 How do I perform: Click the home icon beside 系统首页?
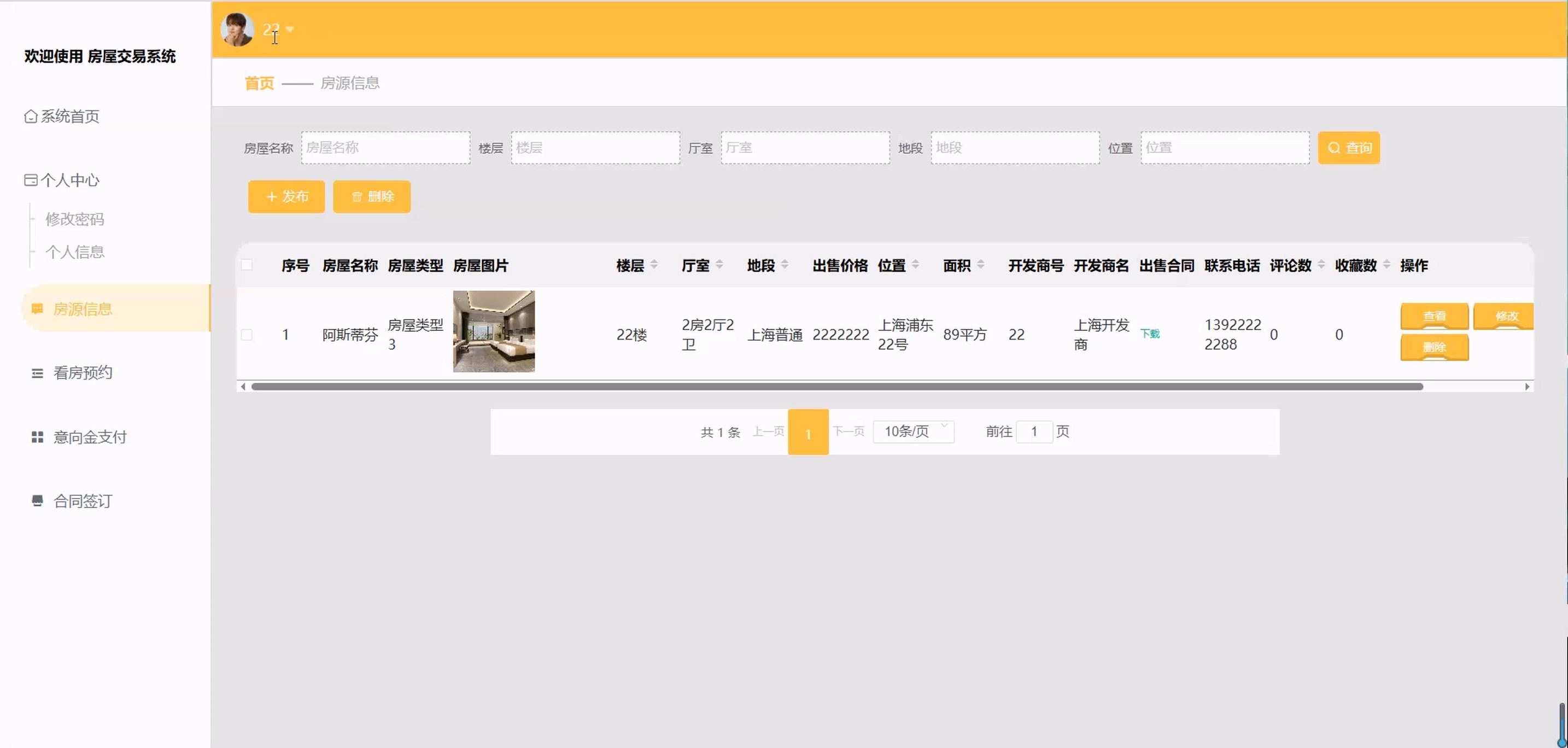pos(31,116)
